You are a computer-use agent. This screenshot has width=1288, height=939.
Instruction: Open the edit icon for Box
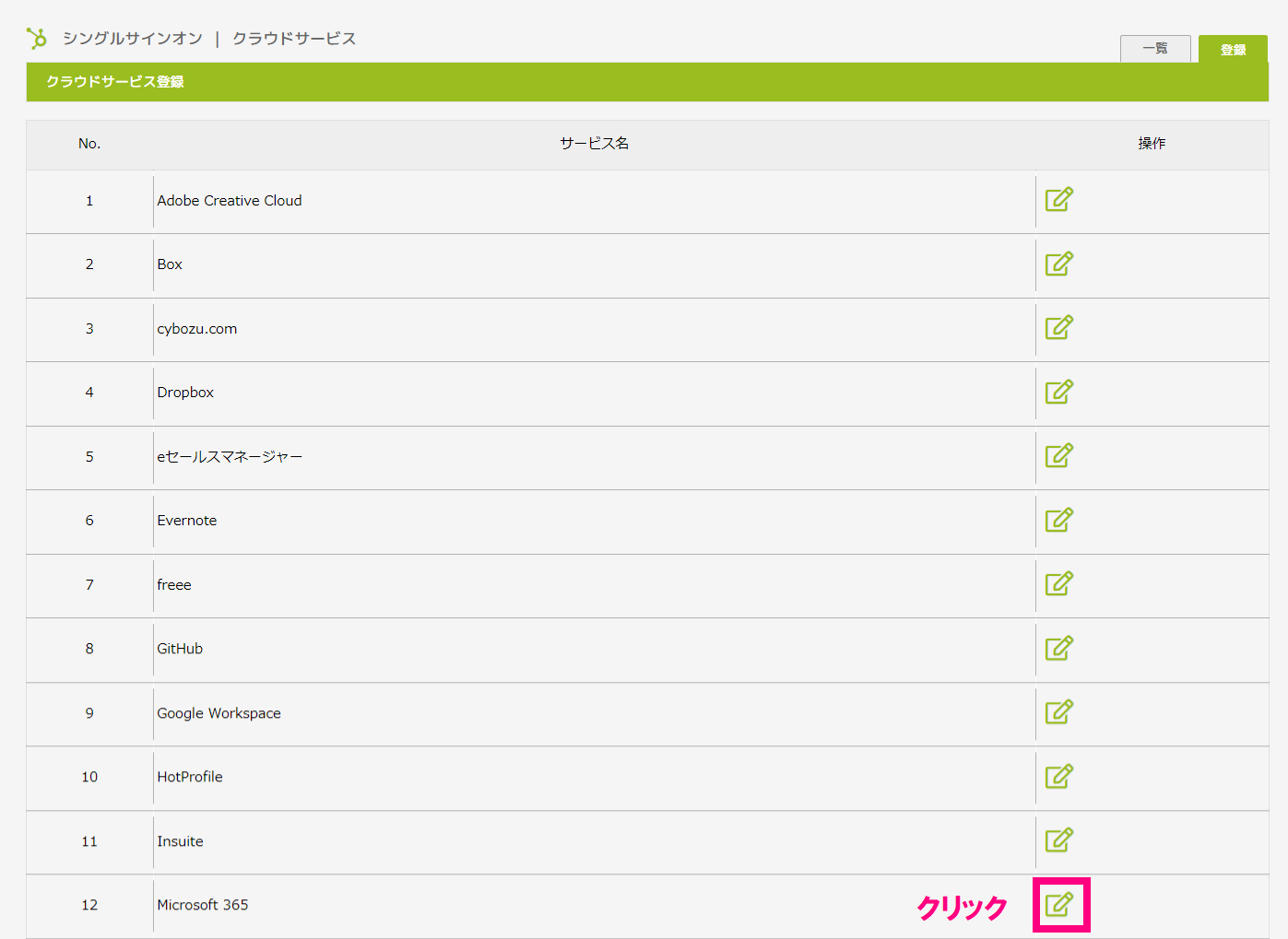coord(1058,264)
